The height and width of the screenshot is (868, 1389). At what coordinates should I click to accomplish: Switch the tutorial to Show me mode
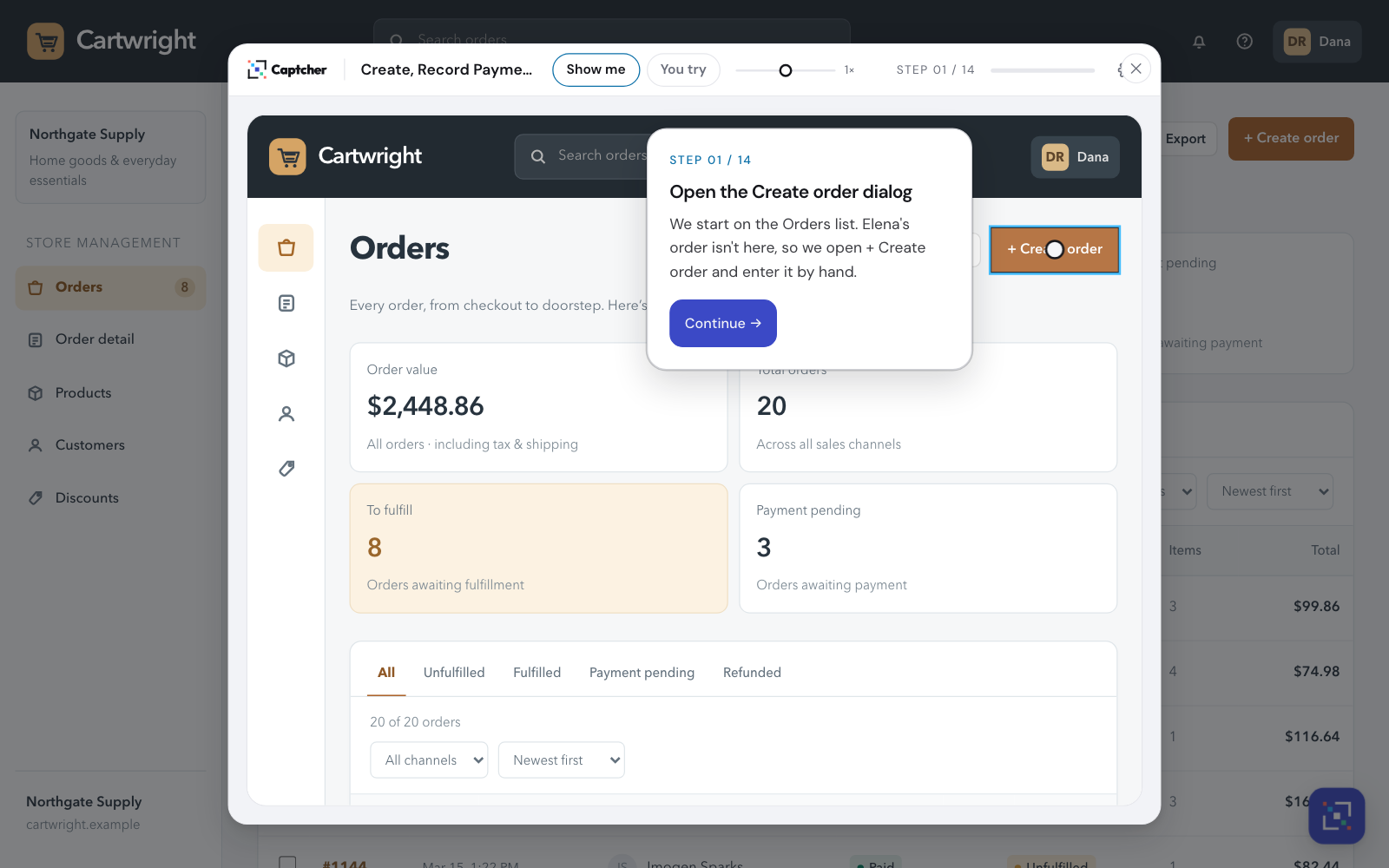pyautogui.click(x=596, y=69)
